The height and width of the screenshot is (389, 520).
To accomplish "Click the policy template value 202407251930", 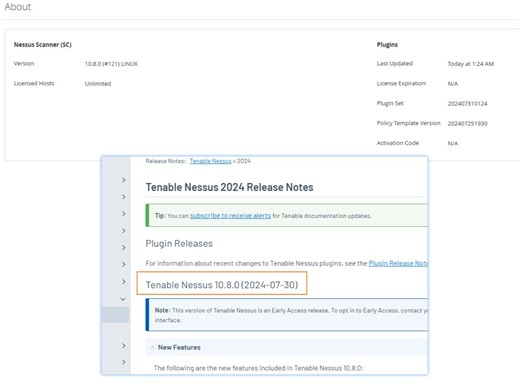I will 467,124.
